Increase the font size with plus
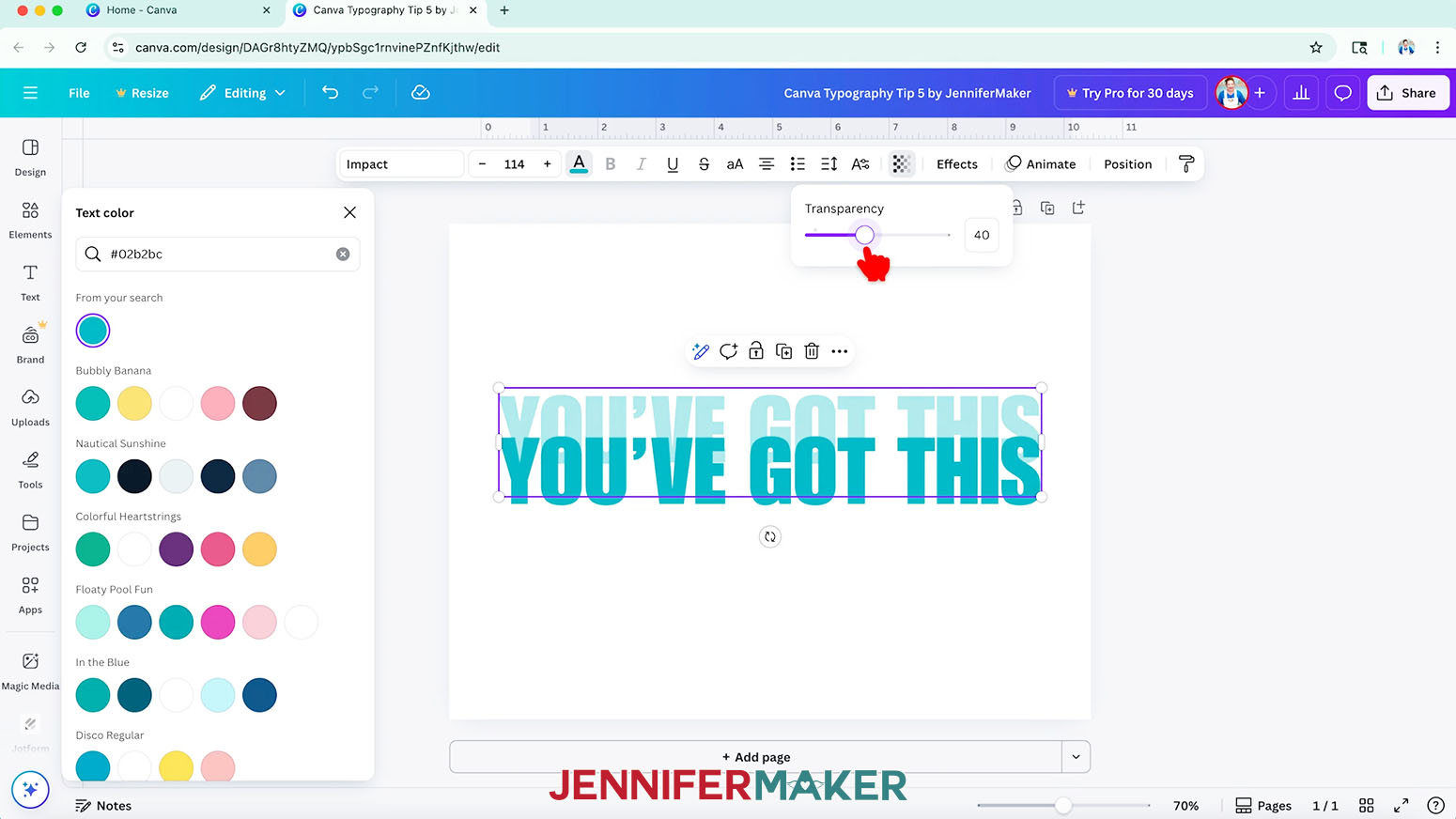1456x819 pixels. coord(548,163)
